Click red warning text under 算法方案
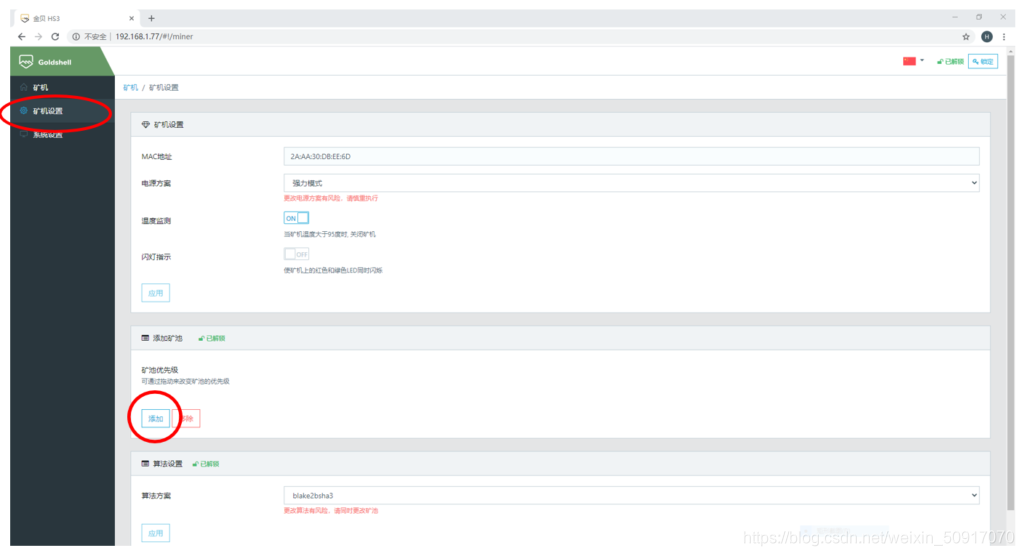Screen dimensions: 1024x556 tap(330, 510)
